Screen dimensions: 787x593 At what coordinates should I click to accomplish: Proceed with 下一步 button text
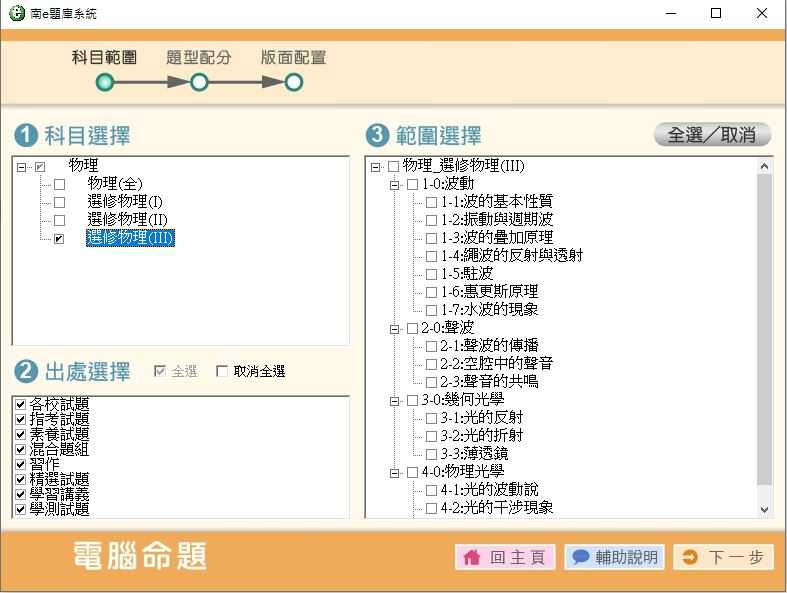coord(736,557)
